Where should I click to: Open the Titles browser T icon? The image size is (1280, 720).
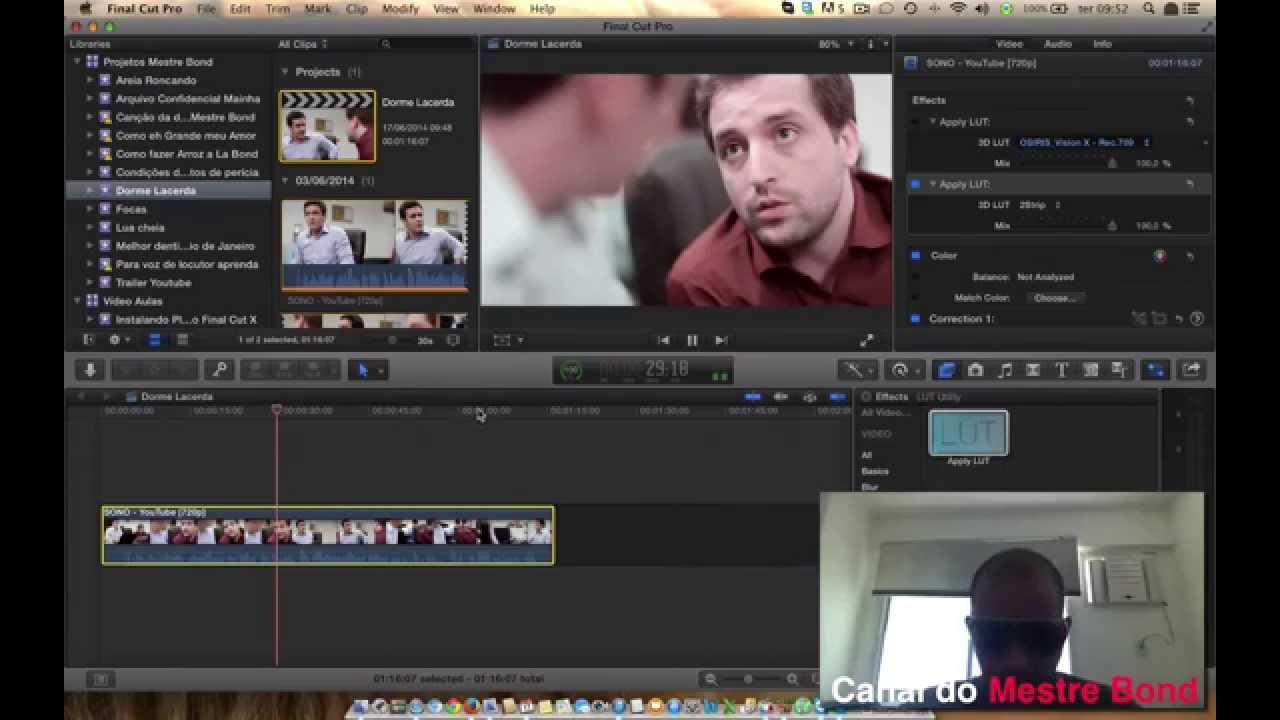pyautogui.click(x=1062, y=370)
